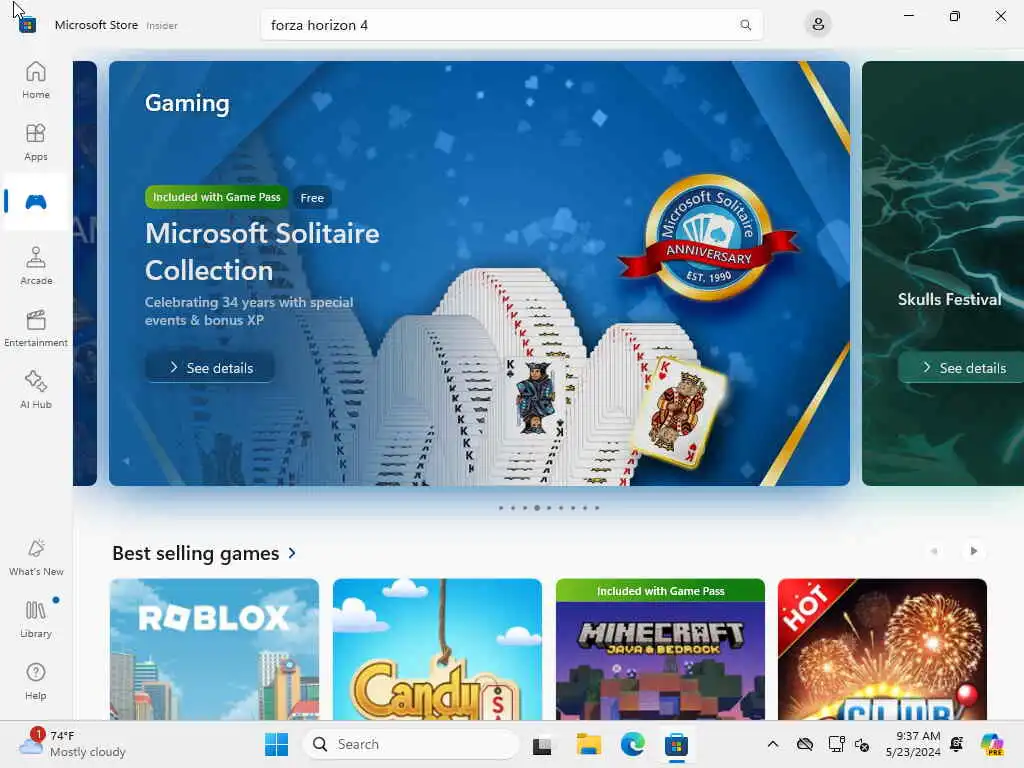Select the first carousel page dot
1024x768 pixels.
point(501,507)
